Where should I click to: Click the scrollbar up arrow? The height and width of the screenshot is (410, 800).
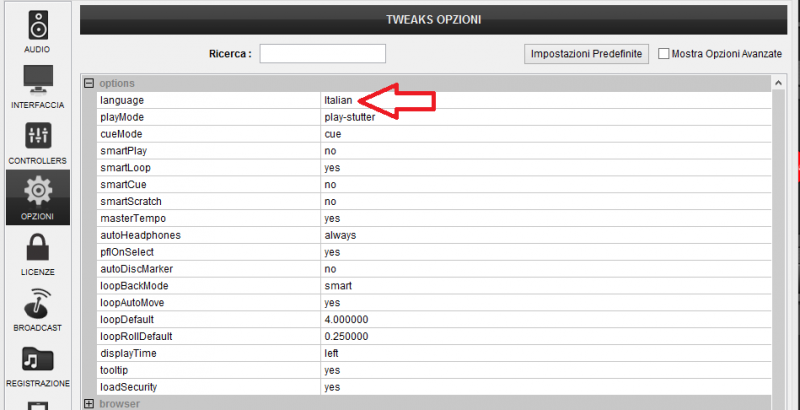click(x=778, y=83)
